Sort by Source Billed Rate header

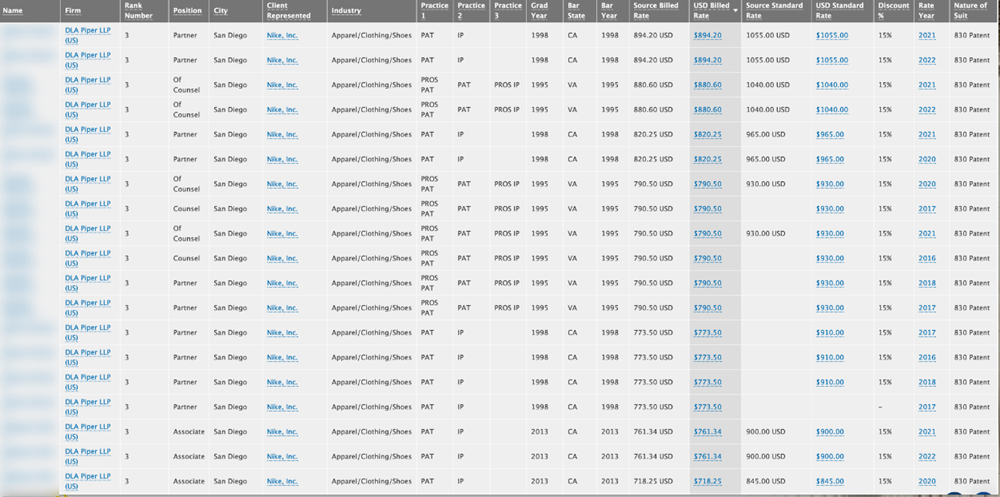[656, 11]
